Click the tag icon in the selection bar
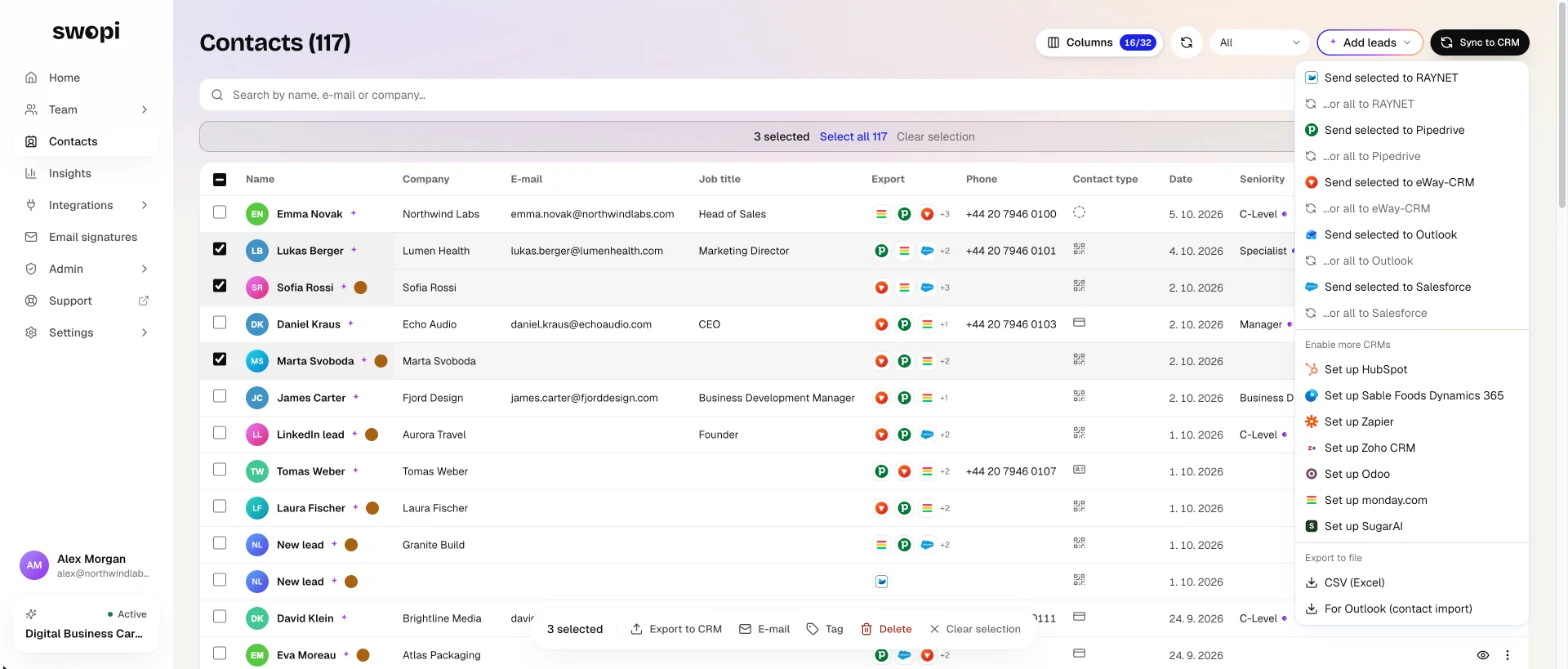 tap(813, 629)
